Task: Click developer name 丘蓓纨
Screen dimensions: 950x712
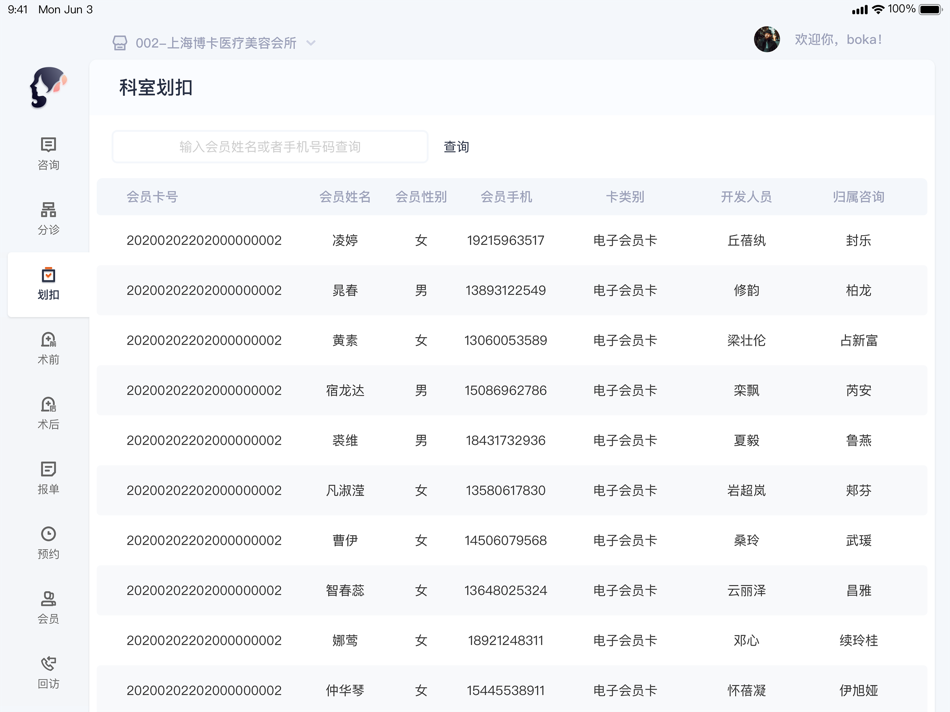Action: click(x=746, y=240)
